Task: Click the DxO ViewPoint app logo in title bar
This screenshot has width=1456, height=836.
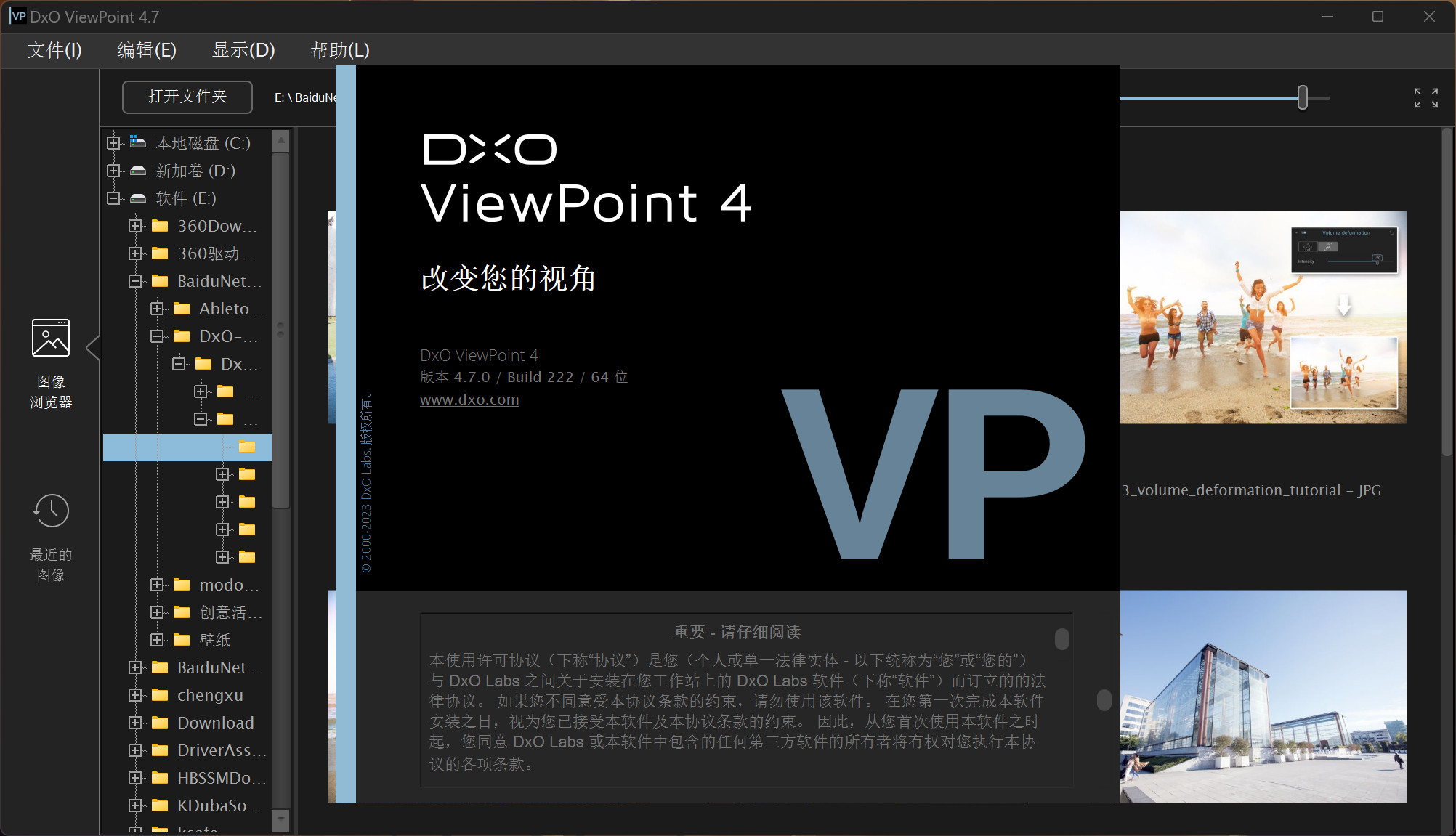Action: [18, 16]
